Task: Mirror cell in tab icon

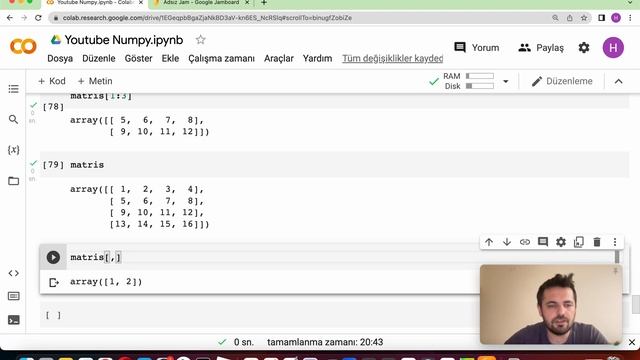Action: [579, 242]
